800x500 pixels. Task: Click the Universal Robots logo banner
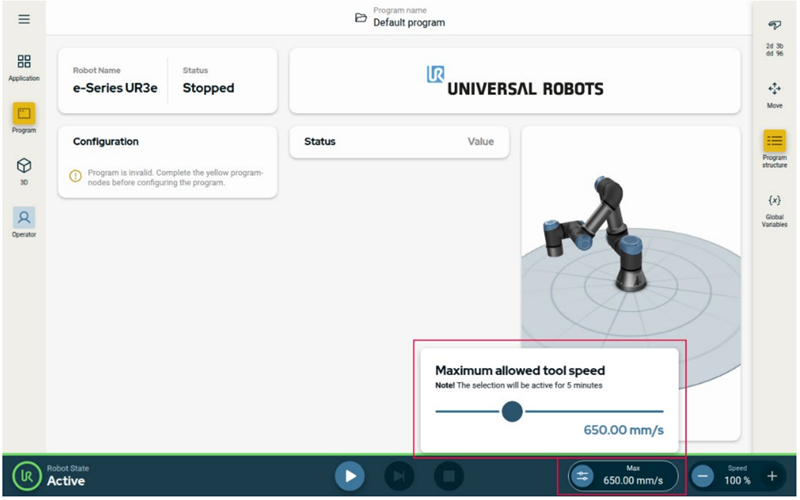click(x=514, y=82)
